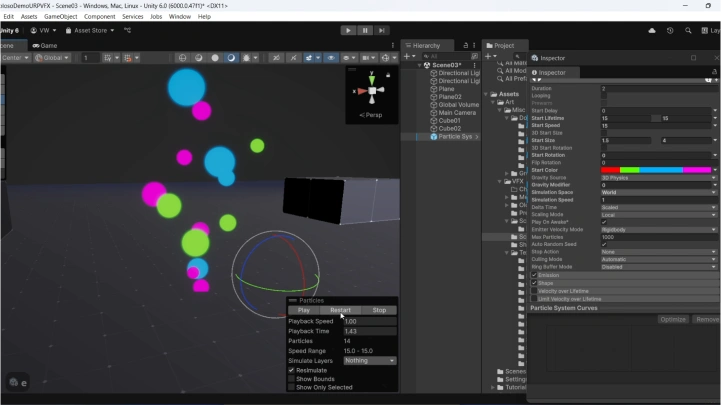
Task: Enable Show Bounds in Particles overlay
Action: tap(291, 379)
